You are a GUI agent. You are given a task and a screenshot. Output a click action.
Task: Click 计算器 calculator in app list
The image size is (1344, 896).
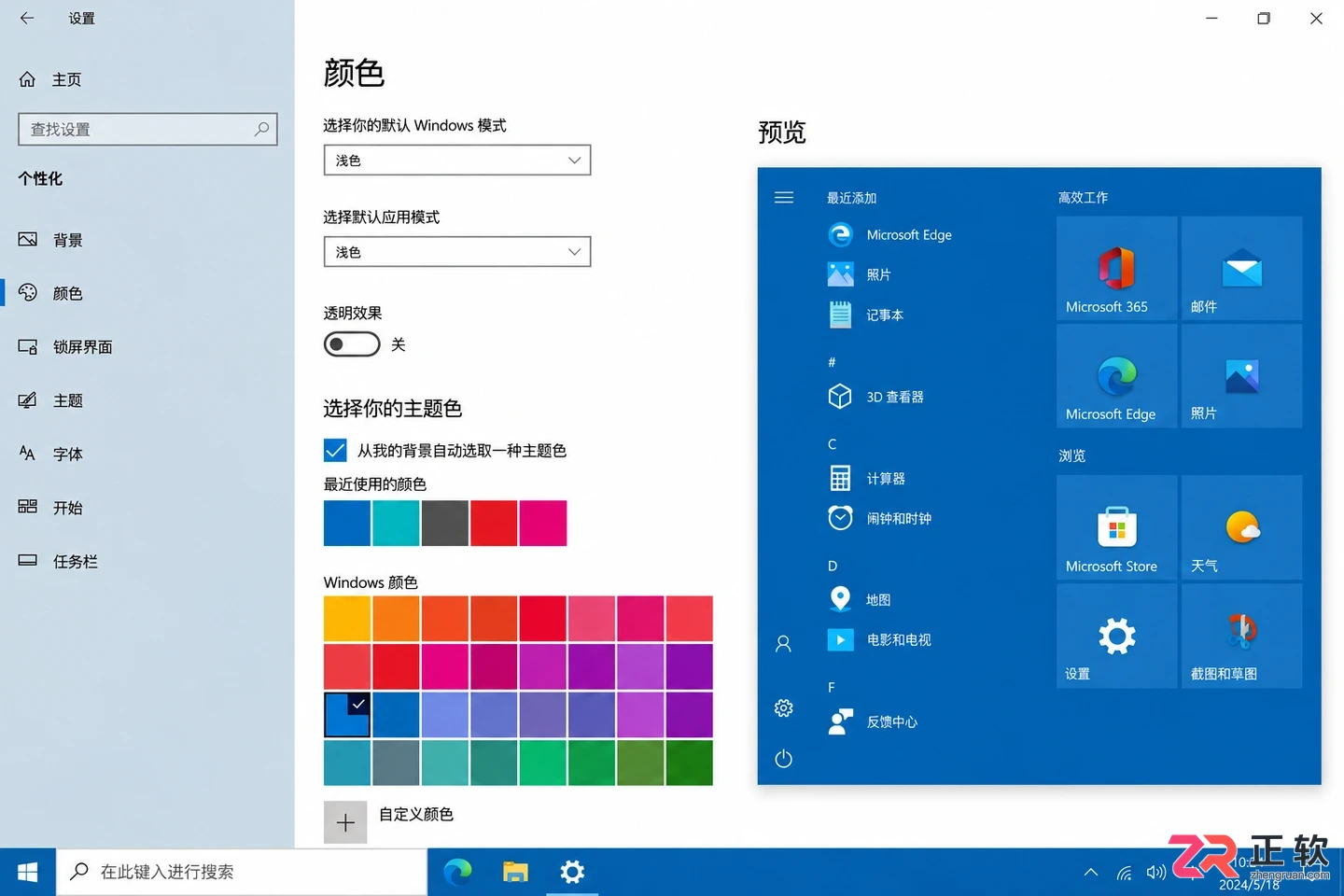pyautogui.click(x=868, y=478)
